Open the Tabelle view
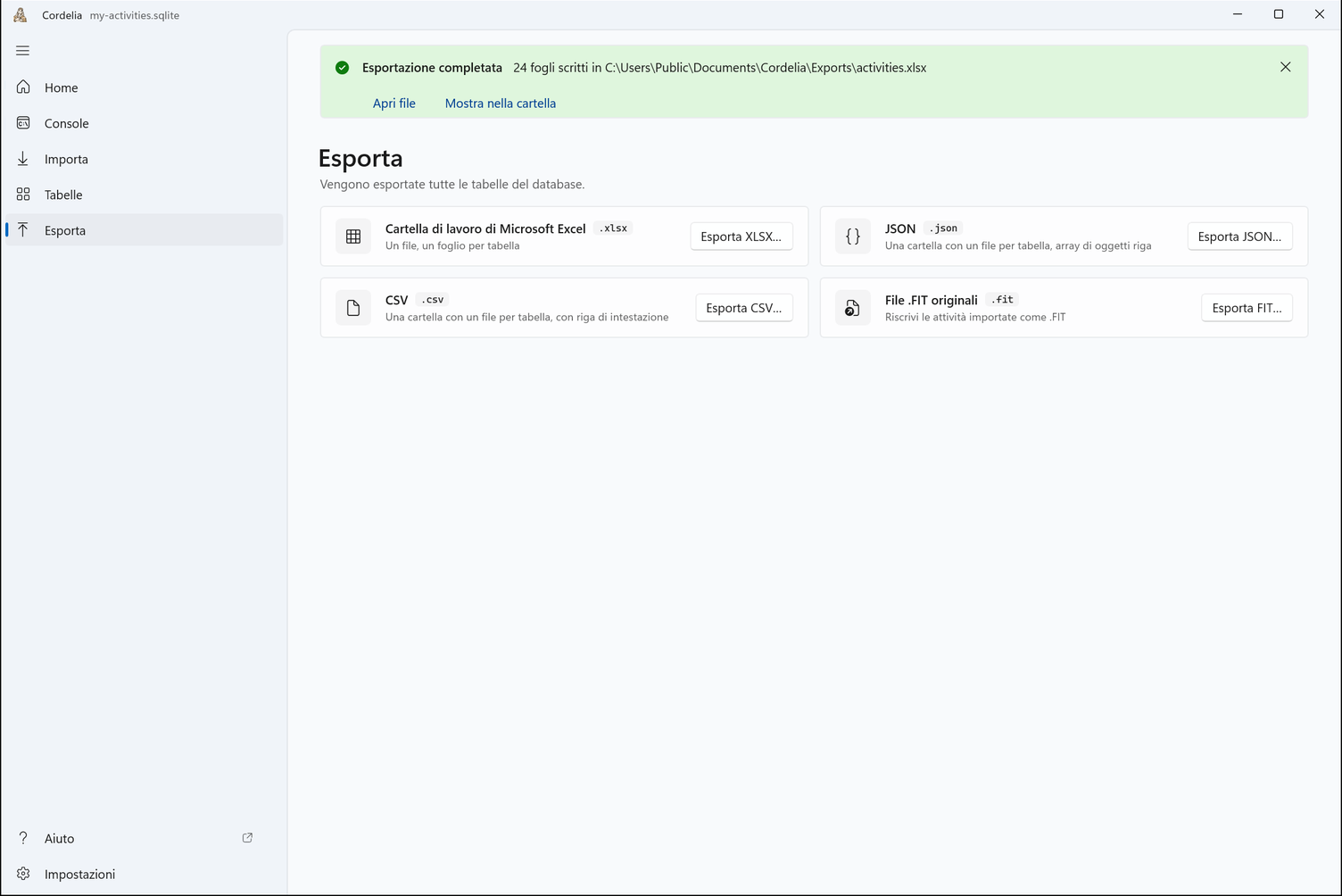 144,195
